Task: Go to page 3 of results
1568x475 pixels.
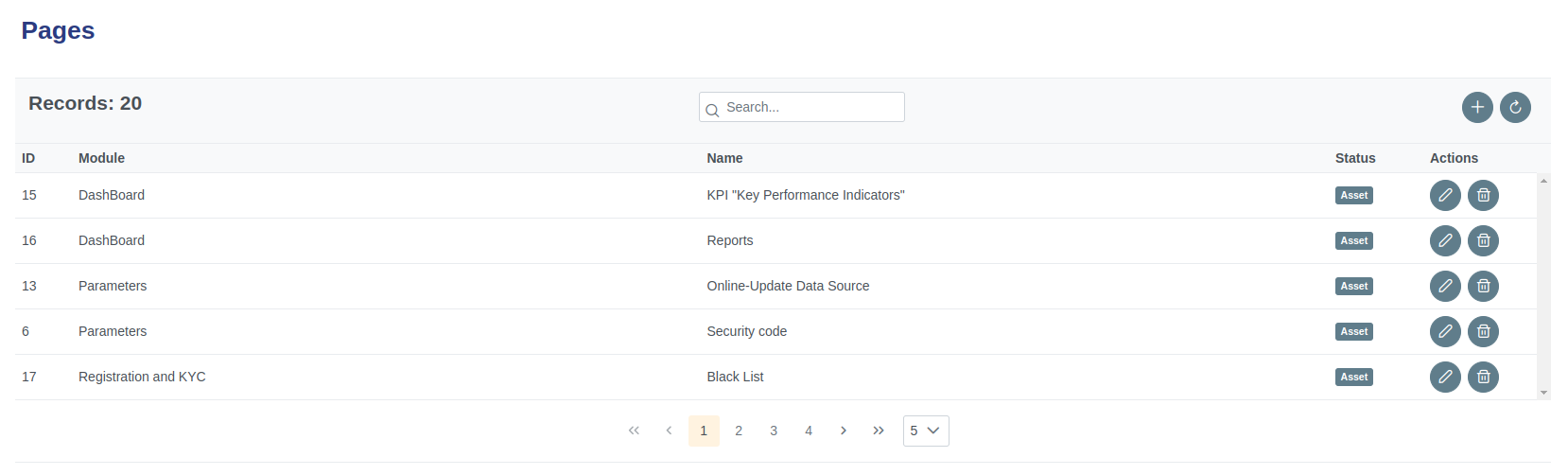Action: coord(774,431)
